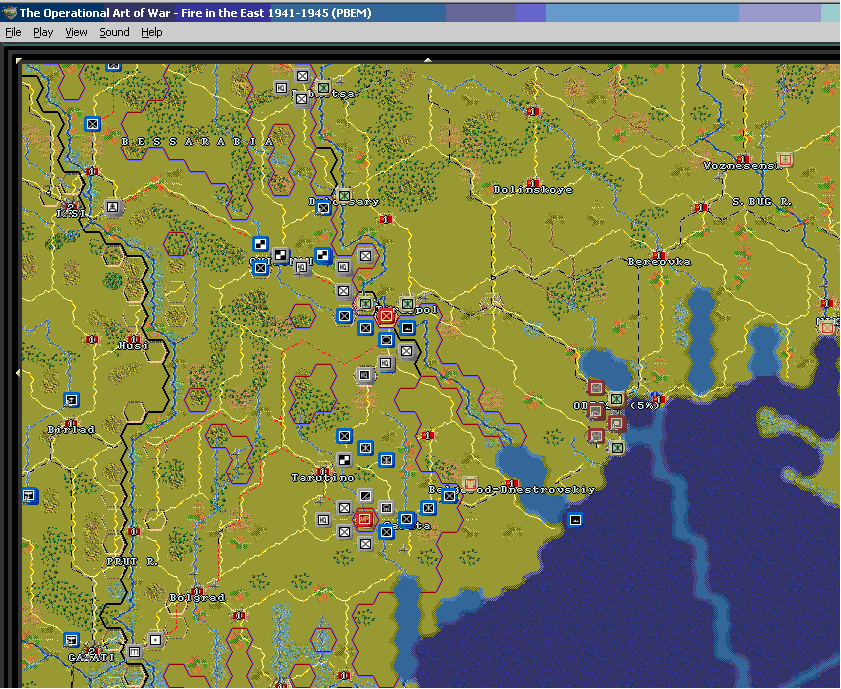Open the Sound menu
Viewport: 841px width, 689px height.
[x=114, y=32]
